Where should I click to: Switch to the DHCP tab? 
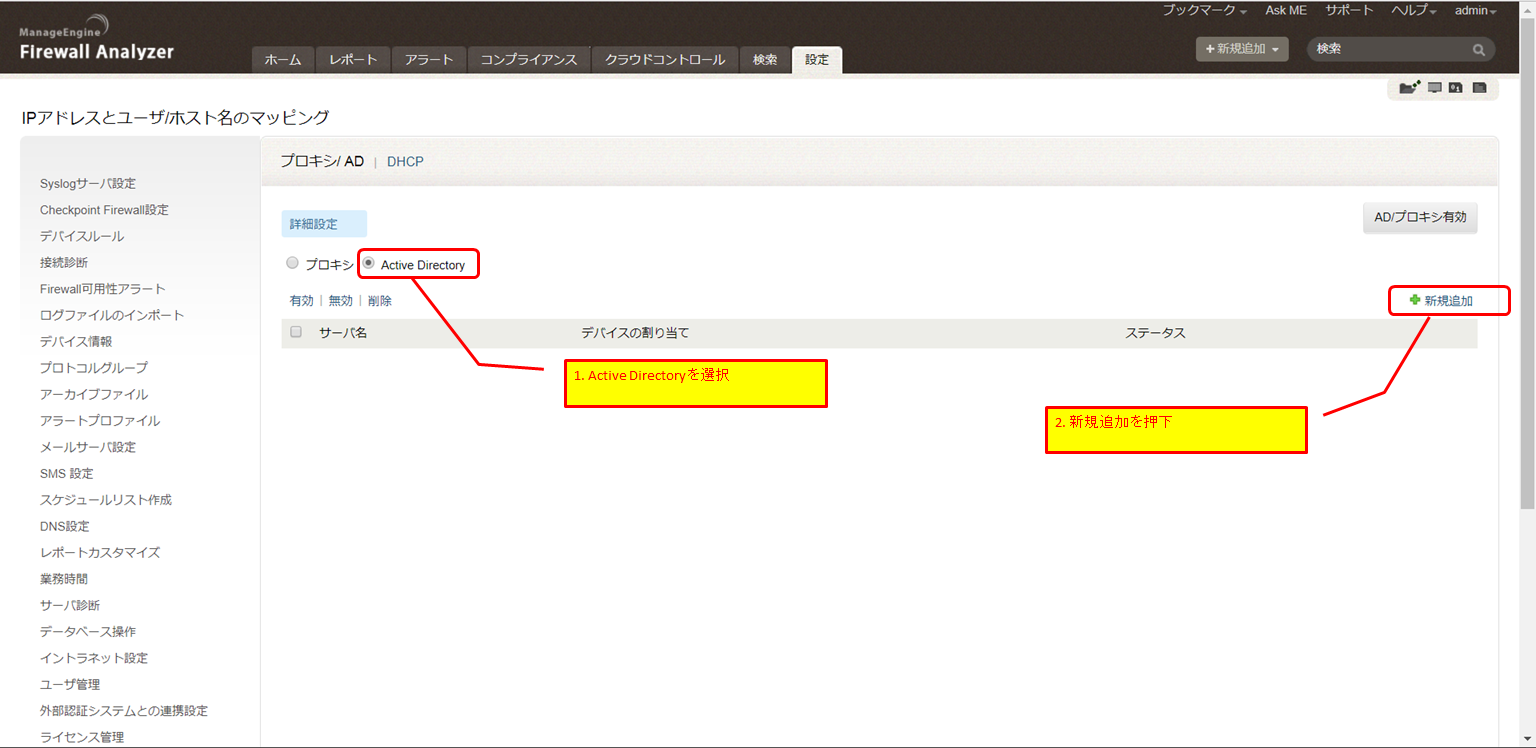[x=405, y=161]
